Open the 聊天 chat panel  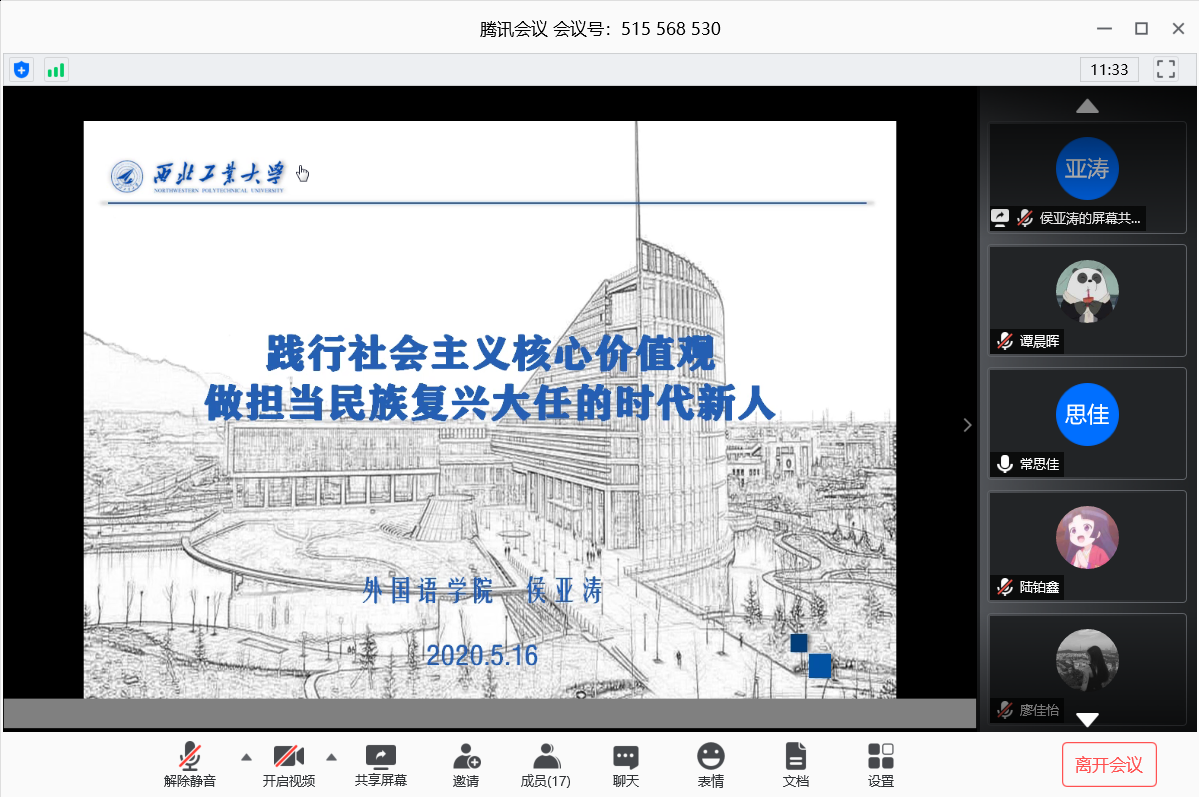(x=626, y=765)
